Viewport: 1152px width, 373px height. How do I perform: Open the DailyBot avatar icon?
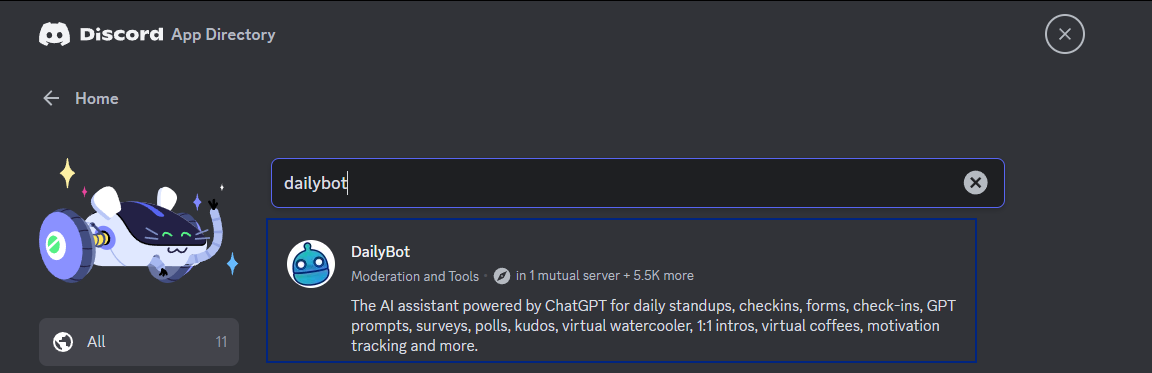tap(311, 264)
